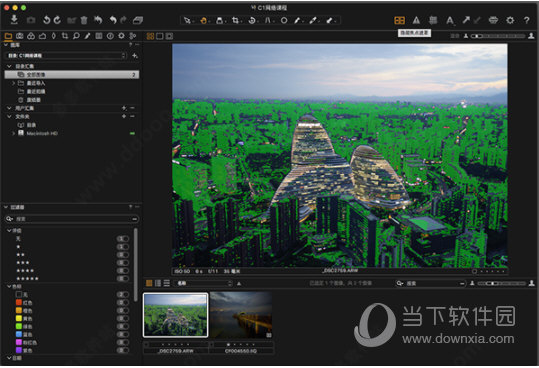This screenshot has width=539, height=368.
Task: Select the CF004550.IIQ pier thumbnail
Action: click(241, 315)
